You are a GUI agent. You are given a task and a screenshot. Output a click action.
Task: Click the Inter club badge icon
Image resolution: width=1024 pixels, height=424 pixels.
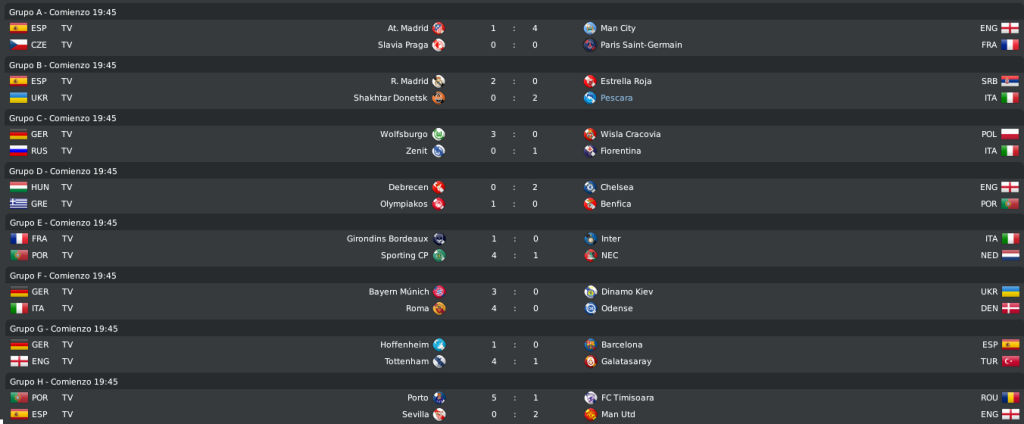point(590,238)
